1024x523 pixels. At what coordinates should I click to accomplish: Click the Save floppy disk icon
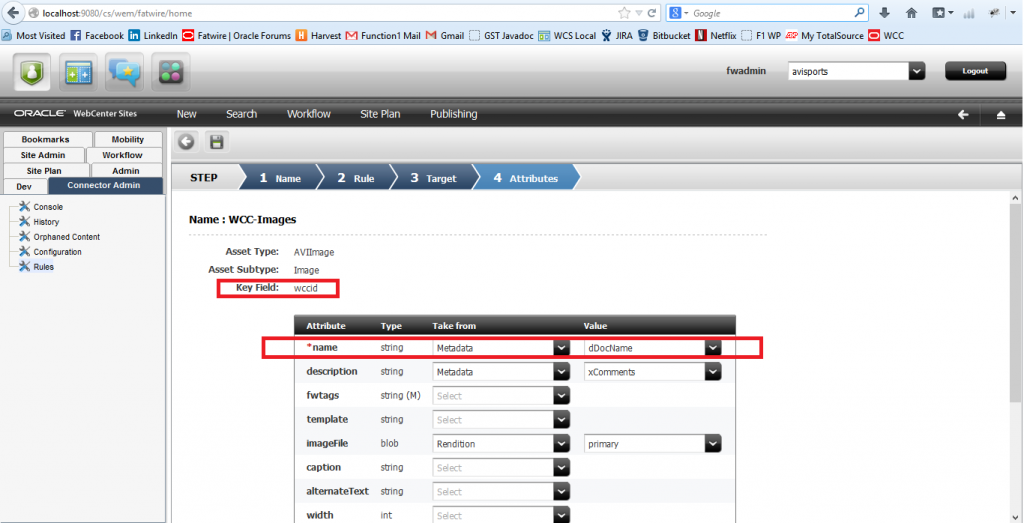click(x=215, y=142)
